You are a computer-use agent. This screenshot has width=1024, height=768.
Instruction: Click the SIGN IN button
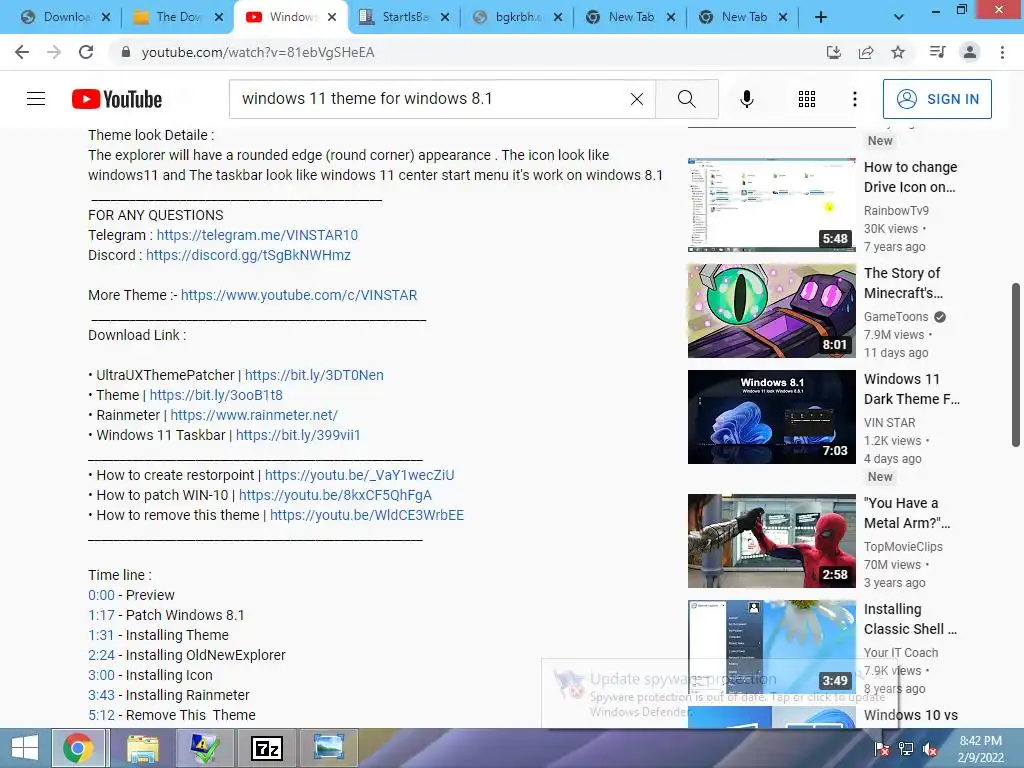(936, 99)
